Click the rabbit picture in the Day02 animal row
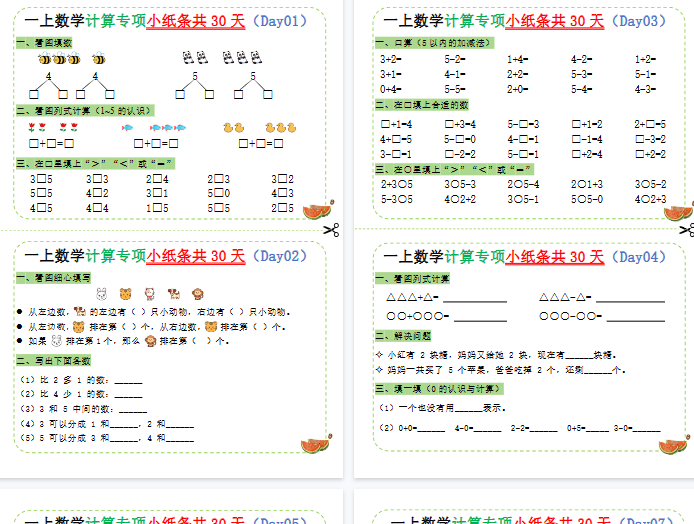The height and width of the screenshot is (524, 694). click(x=101, y=293)
